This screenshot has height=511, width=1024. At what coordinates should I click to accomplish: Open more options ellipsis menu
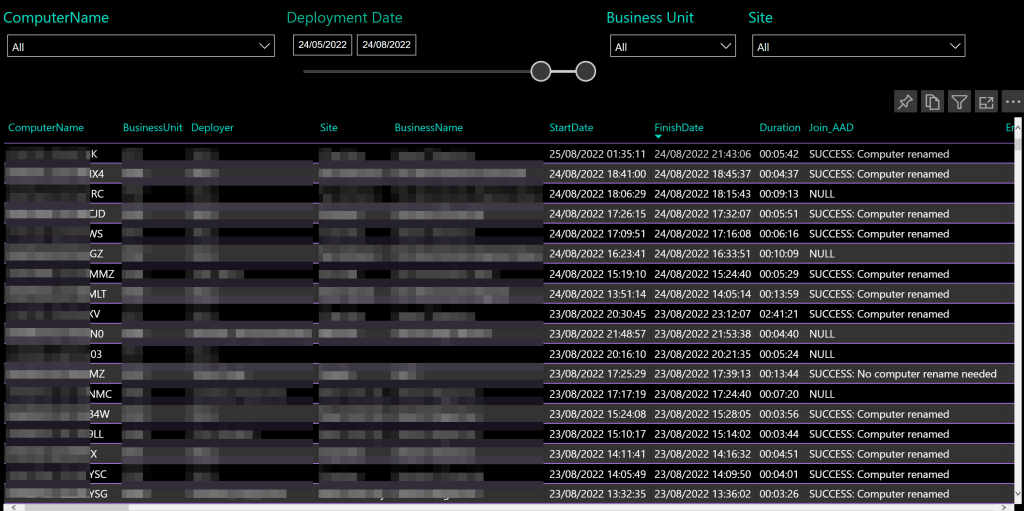coord(1012,102)
